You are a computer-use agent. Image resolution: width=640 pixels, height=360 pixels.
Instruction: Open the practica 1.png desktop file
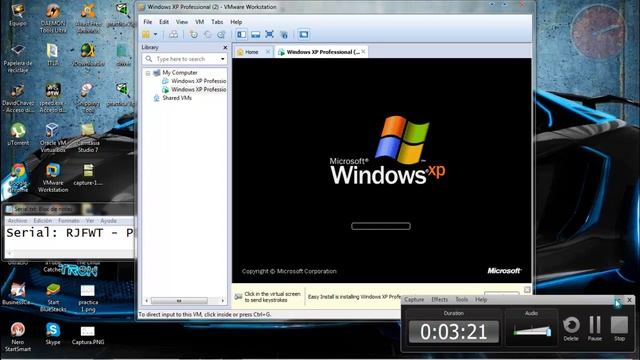pyautogui.click(x=88, y=298)
